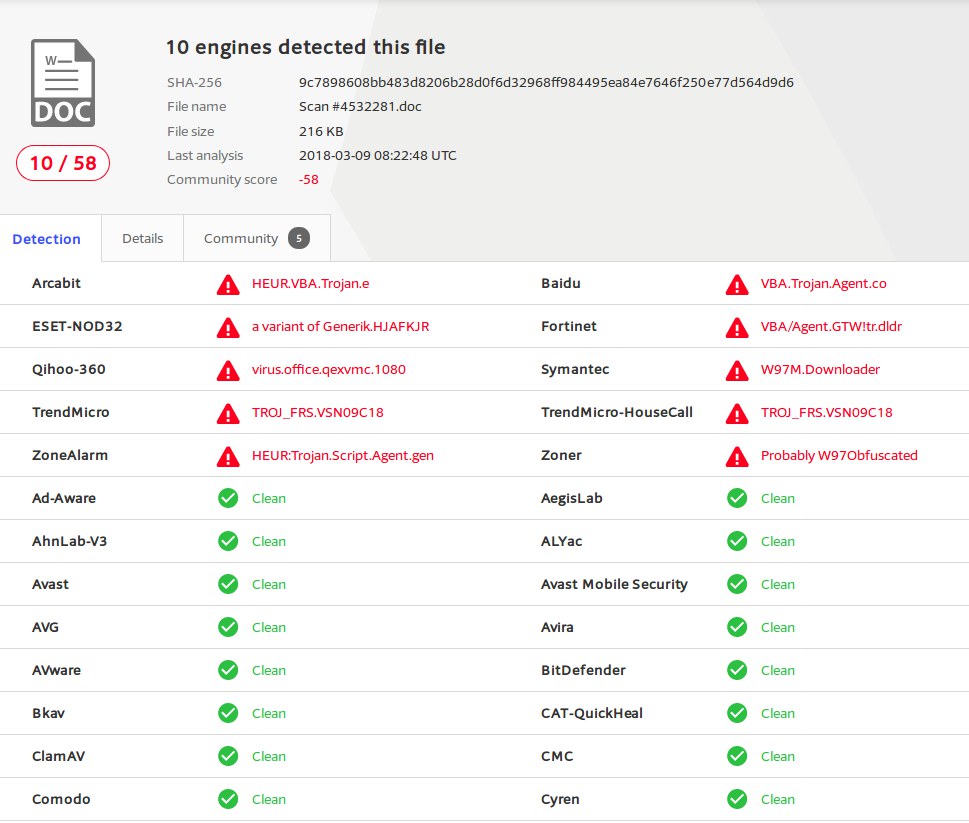Screen dimensions: 969x823
Task: Click the W97M.Downloader detection name
Action: tap(820, 370)
